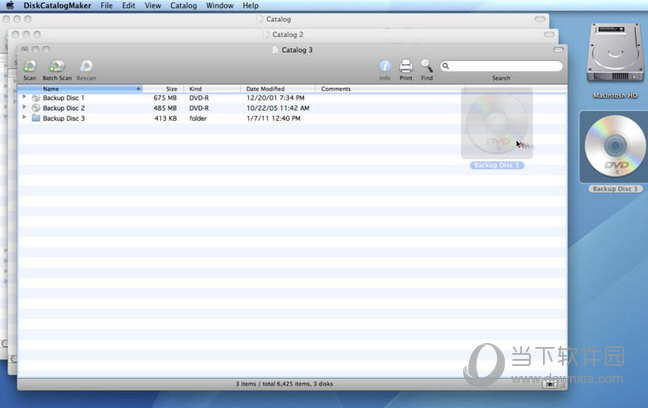This screenshot has width=648, height=408.
Task: Sort by Date Modified column header
Action: (278, 89)
